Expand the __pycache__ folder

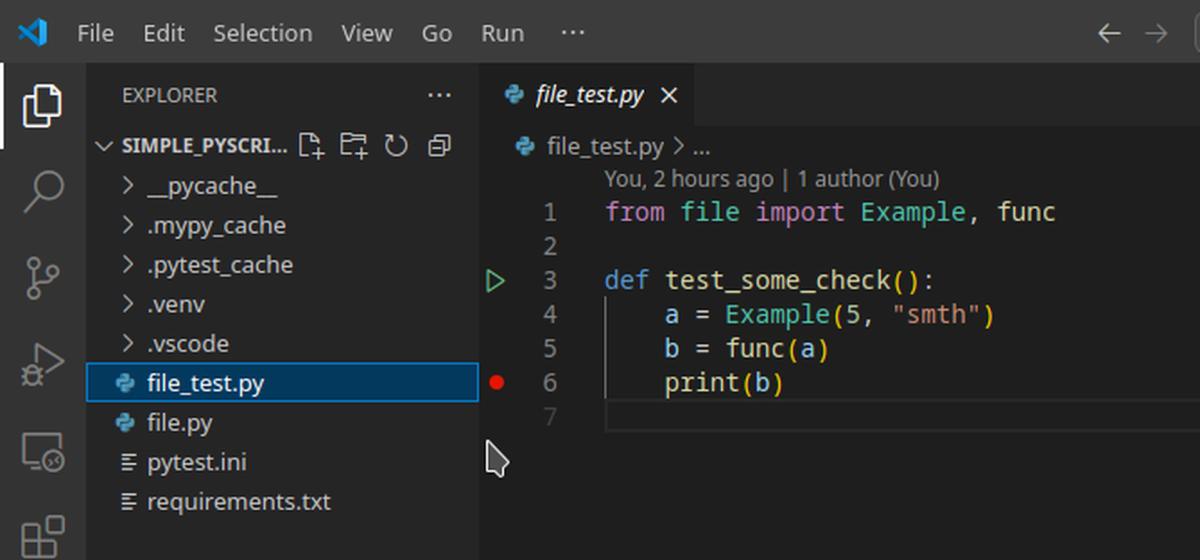pos(283,186)
